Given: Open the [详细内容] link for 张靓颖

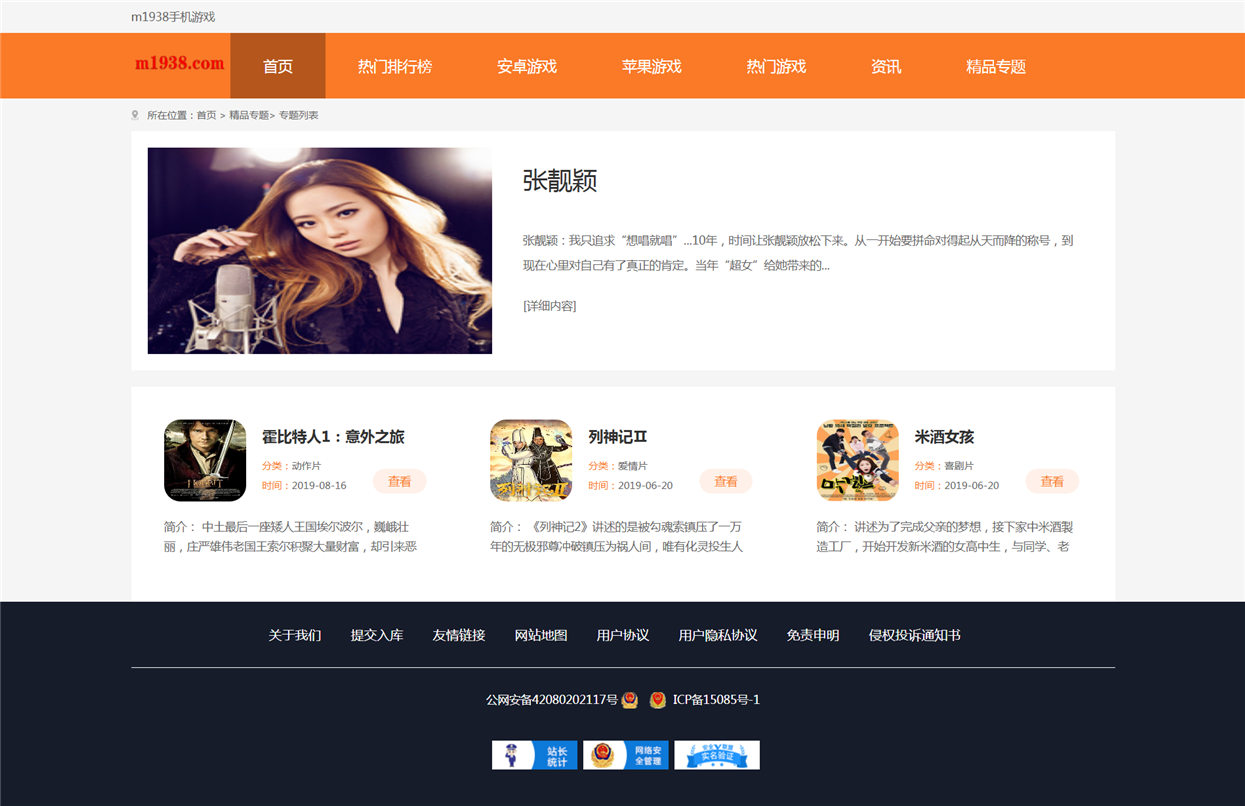Looking at the screenshot, I should click(x=549, y=306).
